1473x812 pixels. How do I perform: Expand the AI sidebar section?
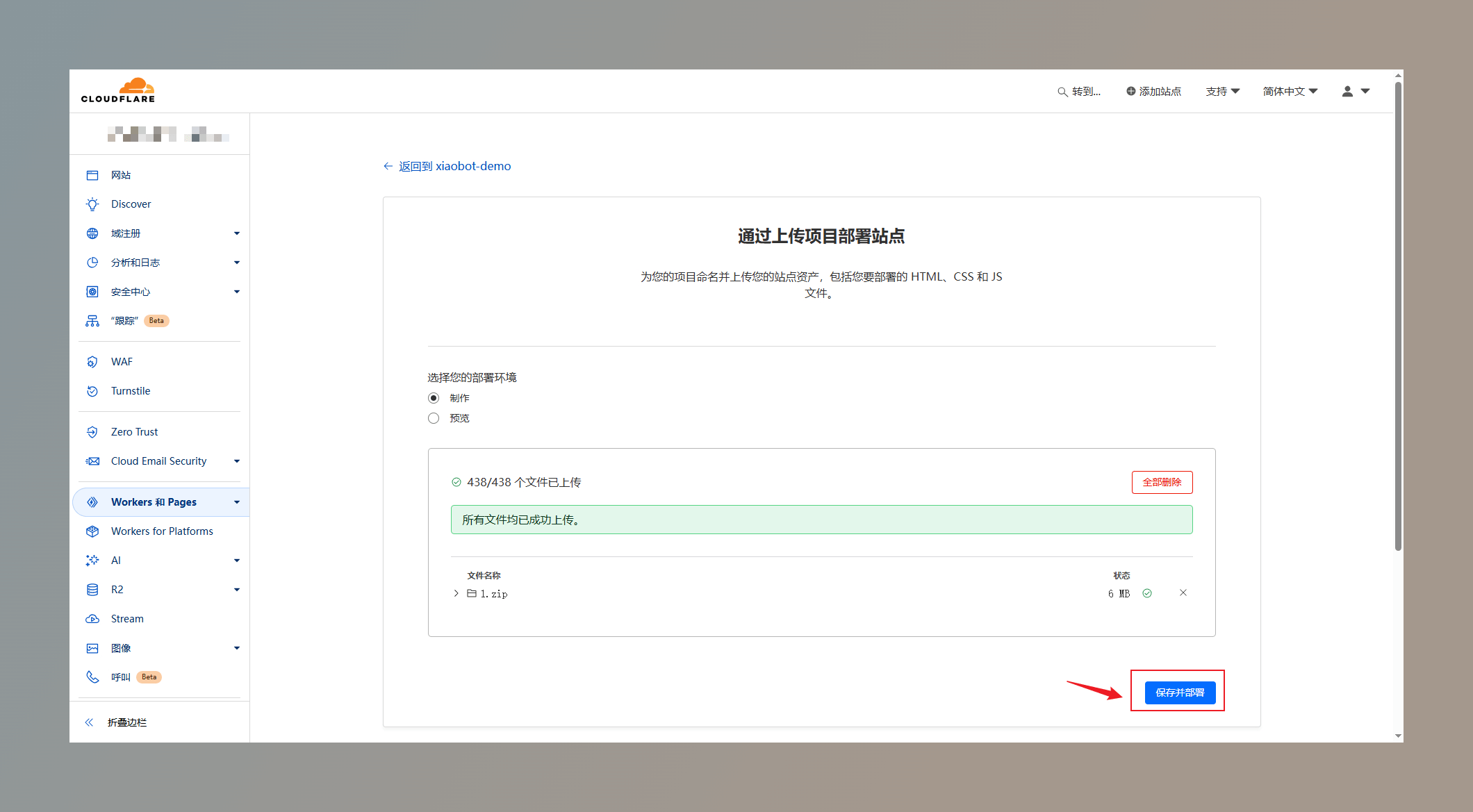[x=237, y=561]
